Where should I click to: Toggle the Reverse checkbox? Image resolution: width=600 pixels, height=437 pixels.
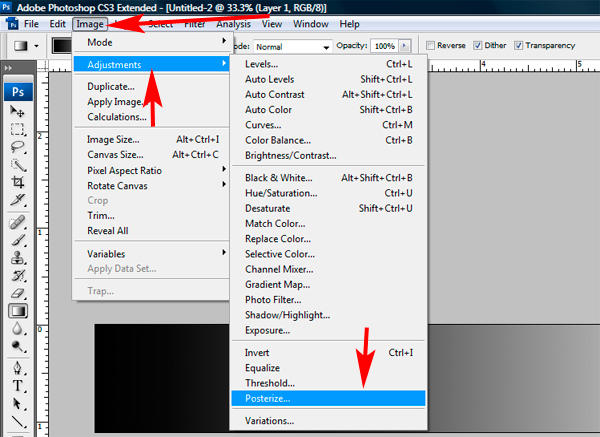[430, 46]
